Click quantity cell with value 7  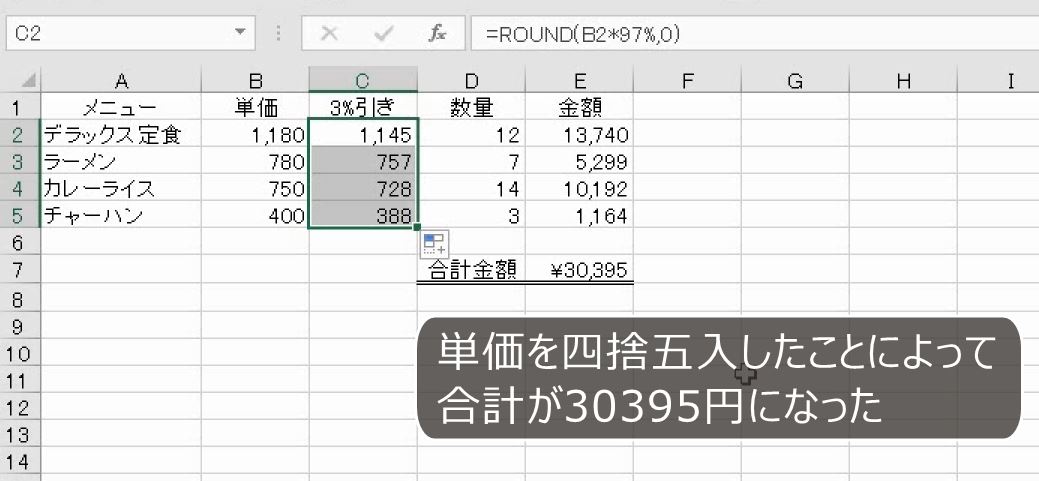(471, 162)
